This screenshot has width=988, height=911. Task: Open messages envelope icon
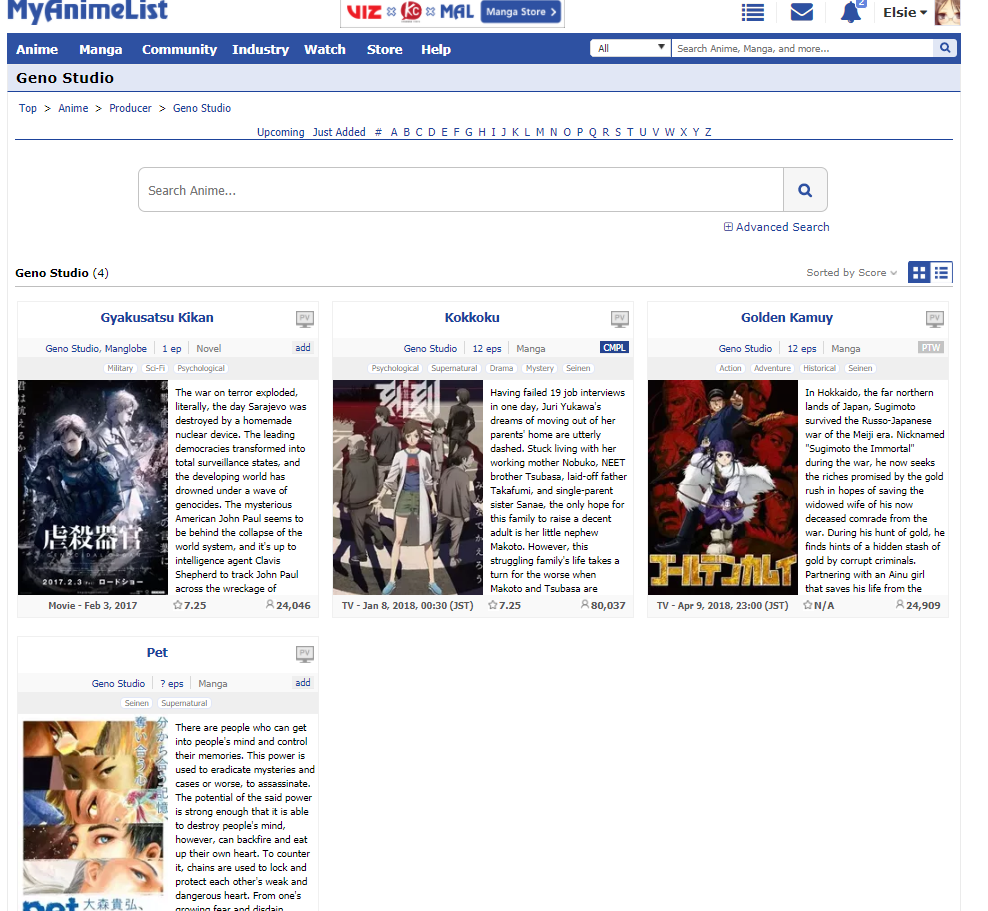pos(801,12)
